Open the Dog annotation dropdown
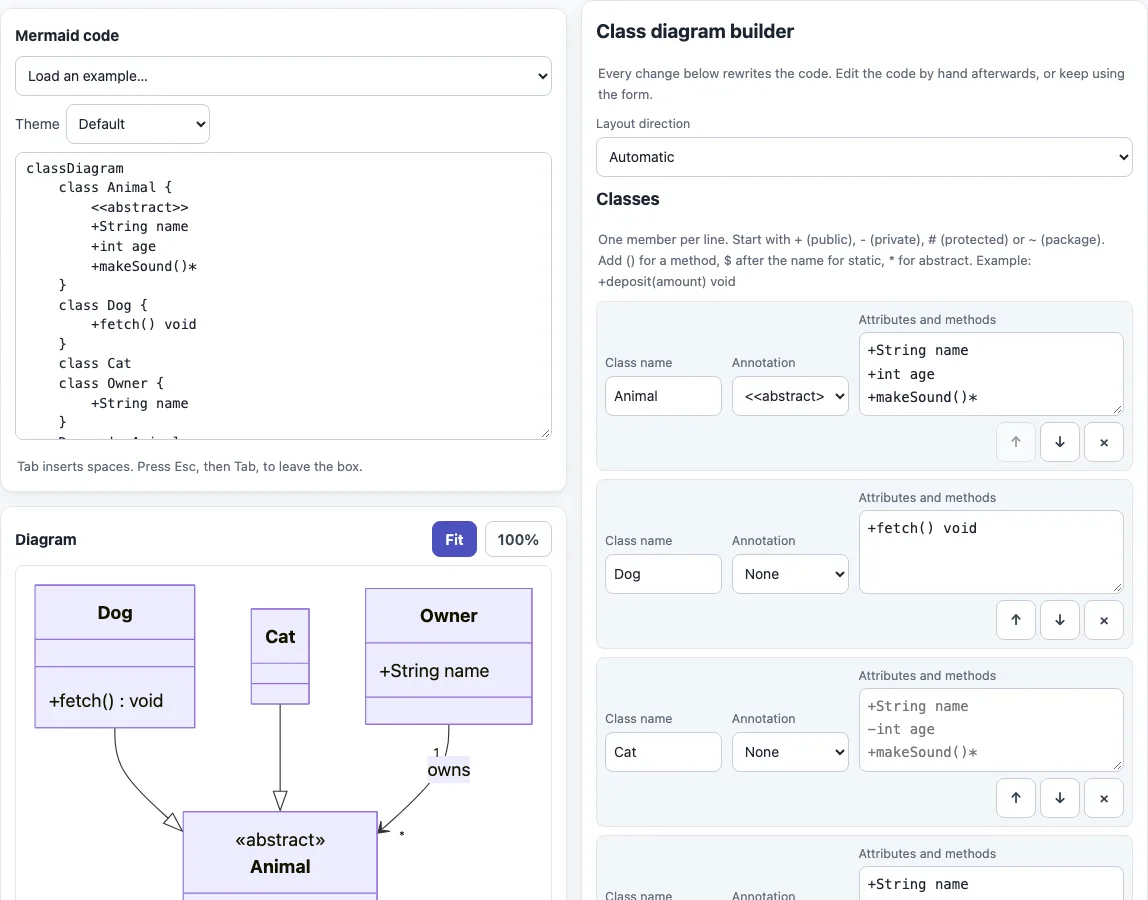Viewport: 1148px width, 900px height. point(790,574)
